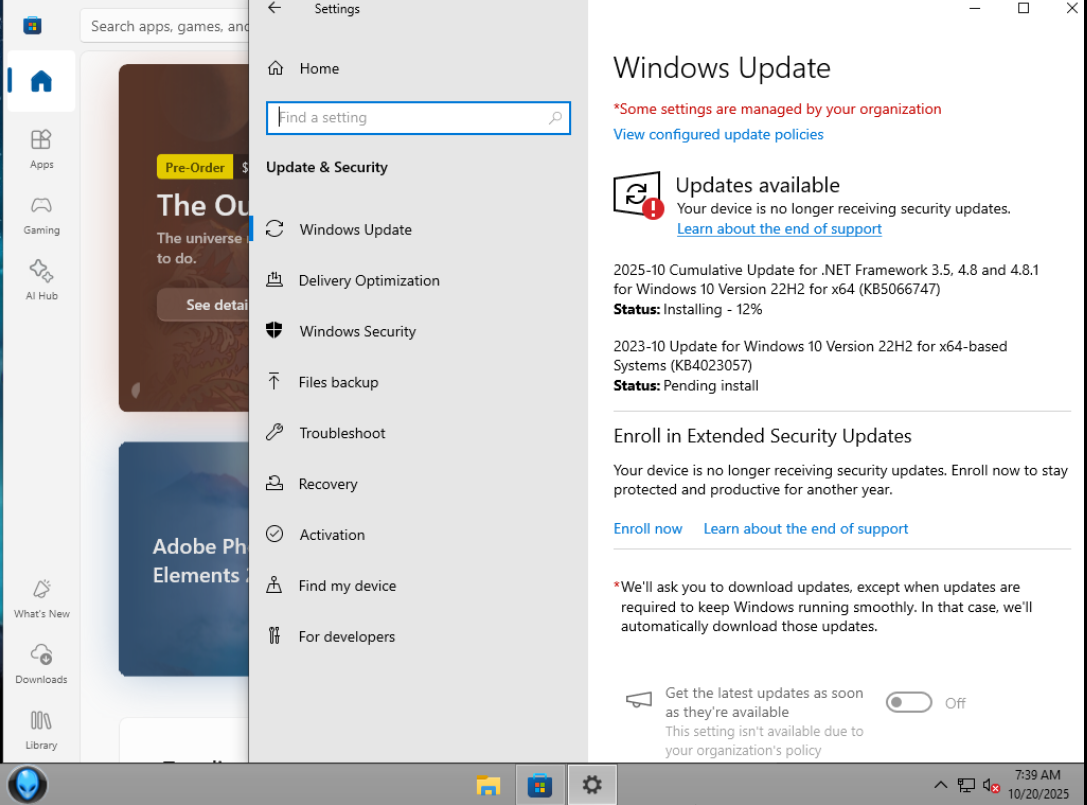Click the muted volume tray icon

point(991,786)
